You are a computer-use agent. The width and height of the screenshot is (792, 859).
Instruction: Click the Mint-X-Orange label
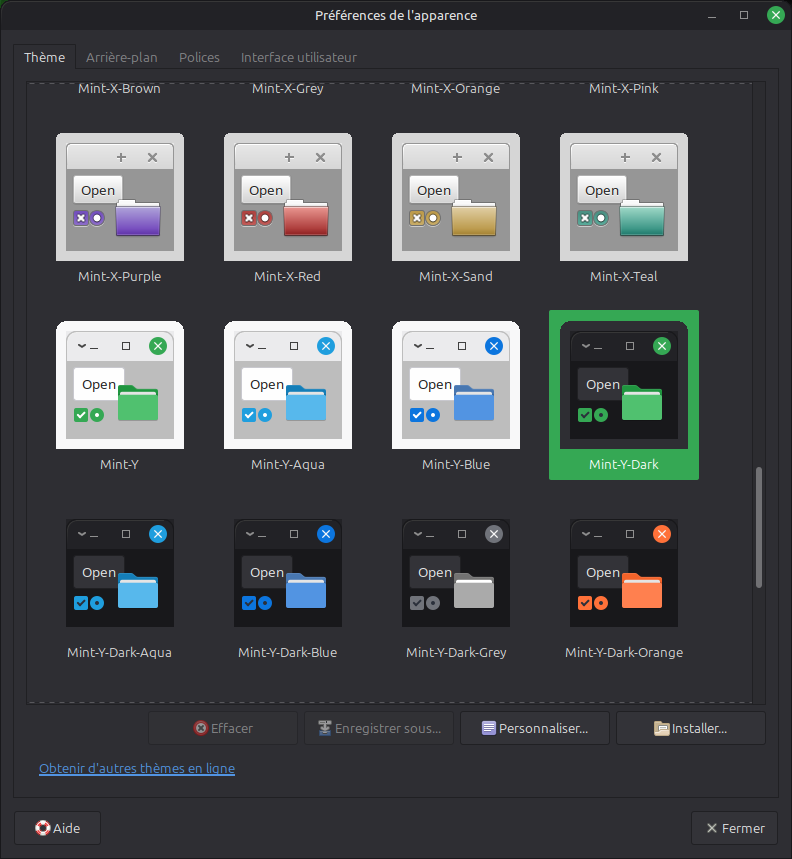(x=456, y=89)
